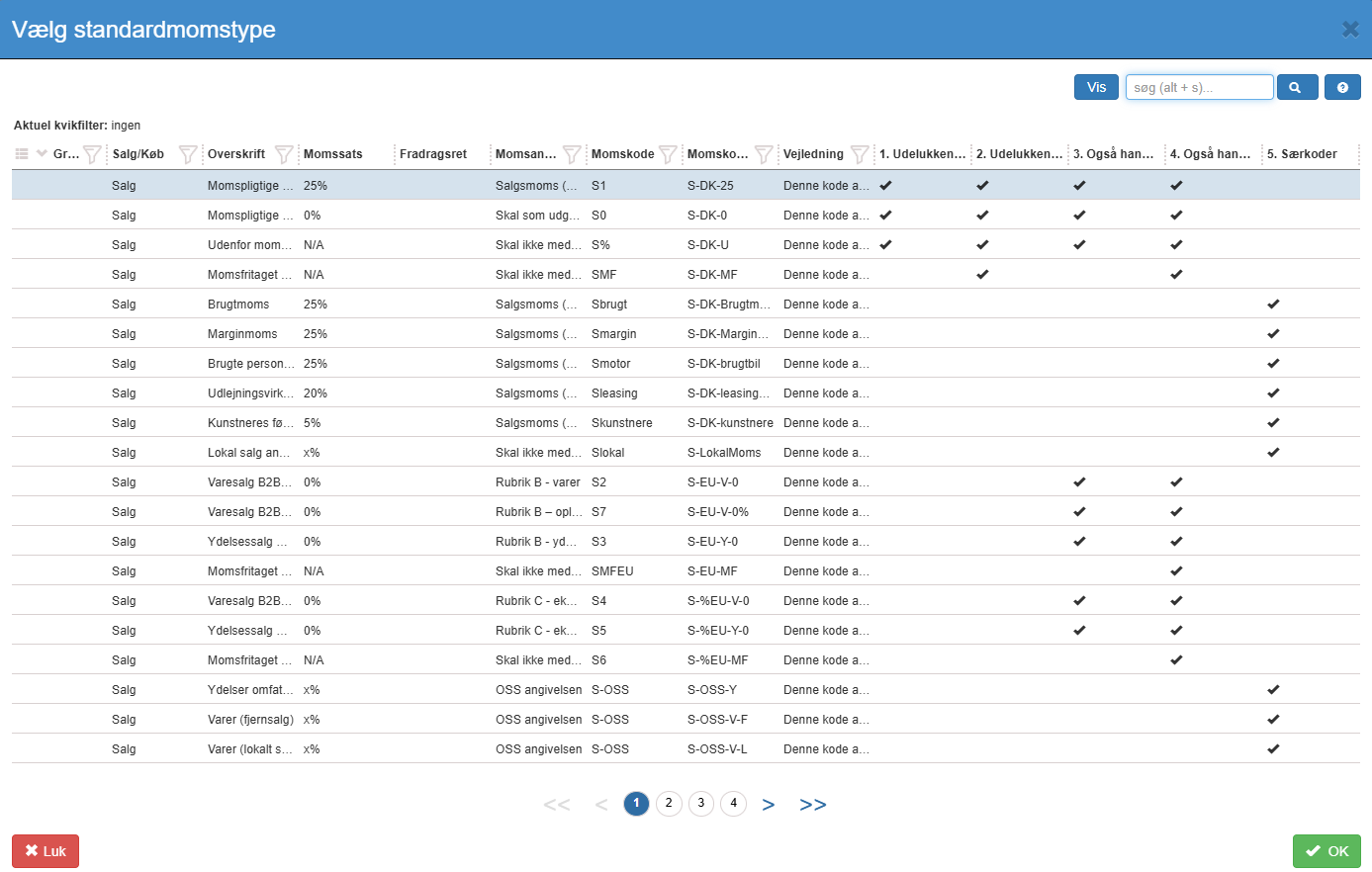Click the Vejledning column filter icon
The height and width of the screenshot is (872, 1372).
click(860, 154)
